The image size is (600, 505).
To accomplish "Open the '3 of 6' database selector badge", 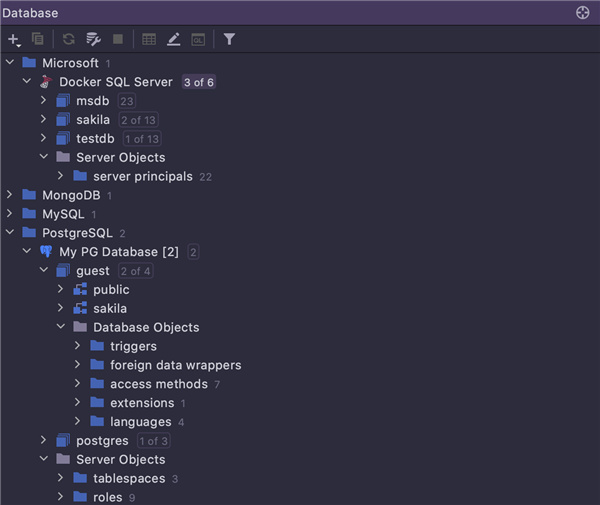I will [199, 82].
